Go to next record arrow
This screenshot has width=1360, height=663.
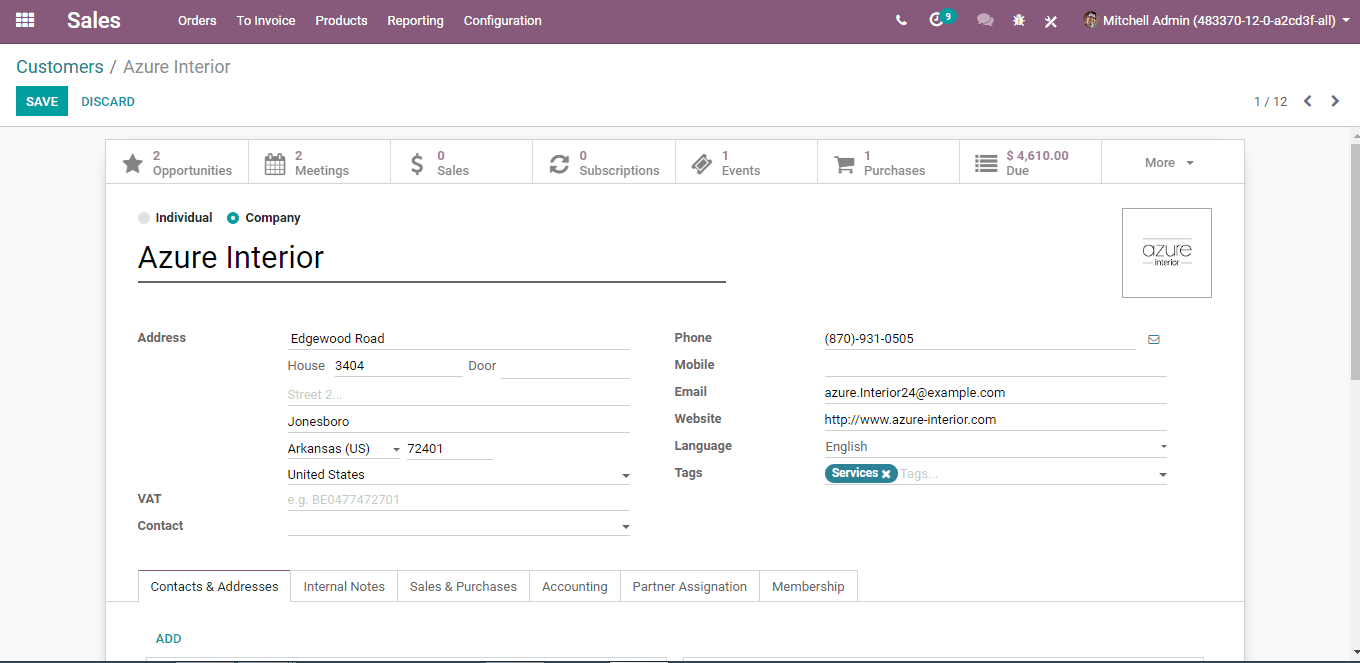[x=1335, y=101]
